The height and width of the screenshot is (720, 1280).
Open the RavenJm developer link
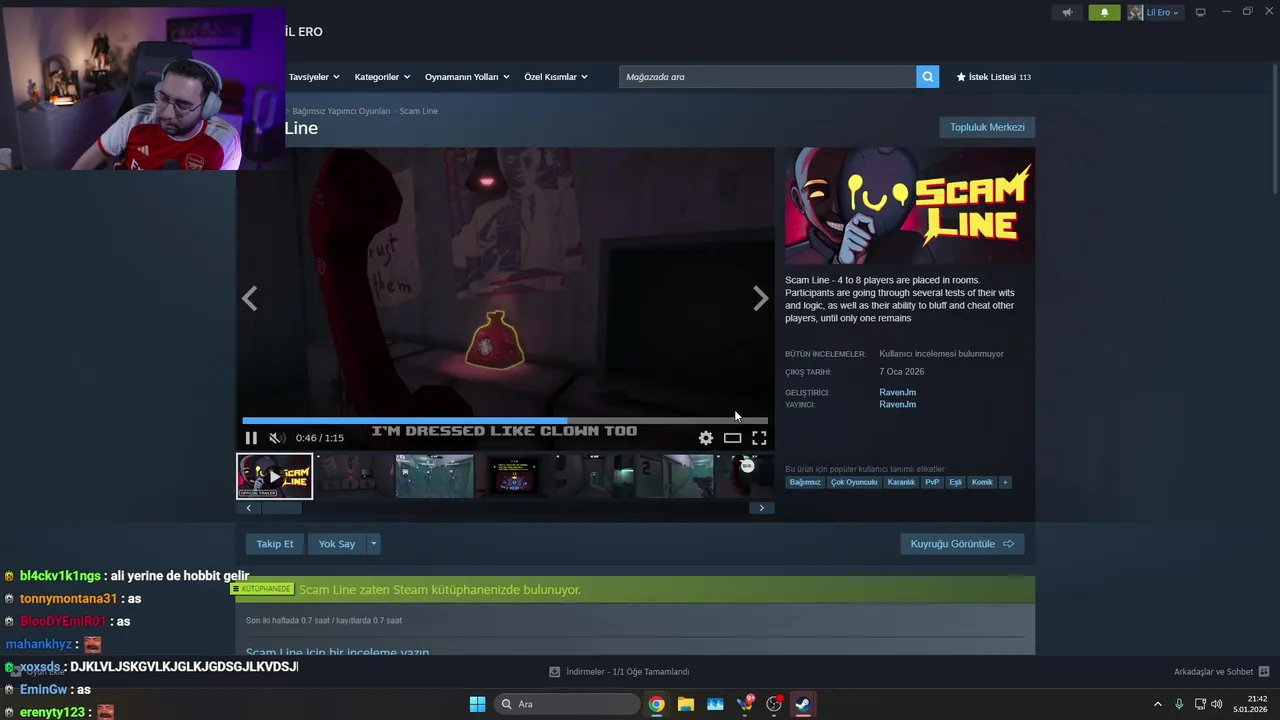pyautogui.click(x=897, y=392)
